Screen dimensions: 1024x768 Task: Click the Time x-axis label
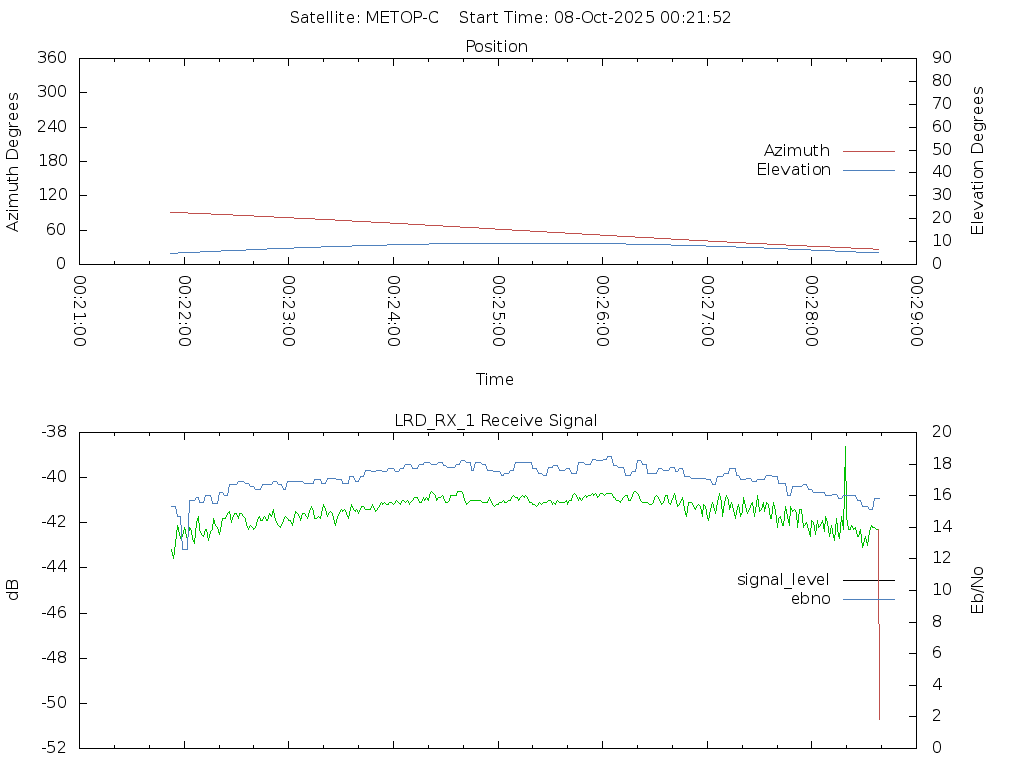click(495, 379)
